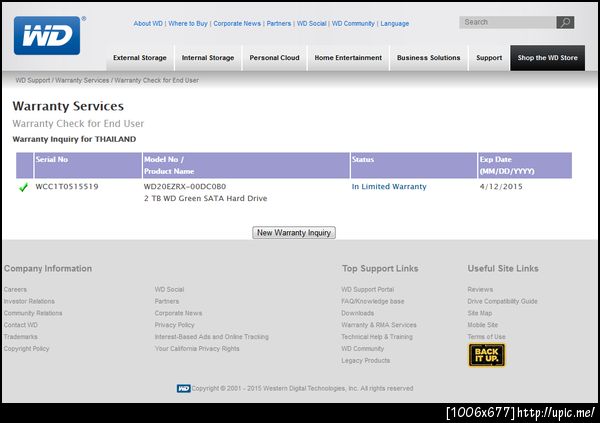Open Your California Privacy Rights link
Screen dimensions: 600x423
[197, 349]
